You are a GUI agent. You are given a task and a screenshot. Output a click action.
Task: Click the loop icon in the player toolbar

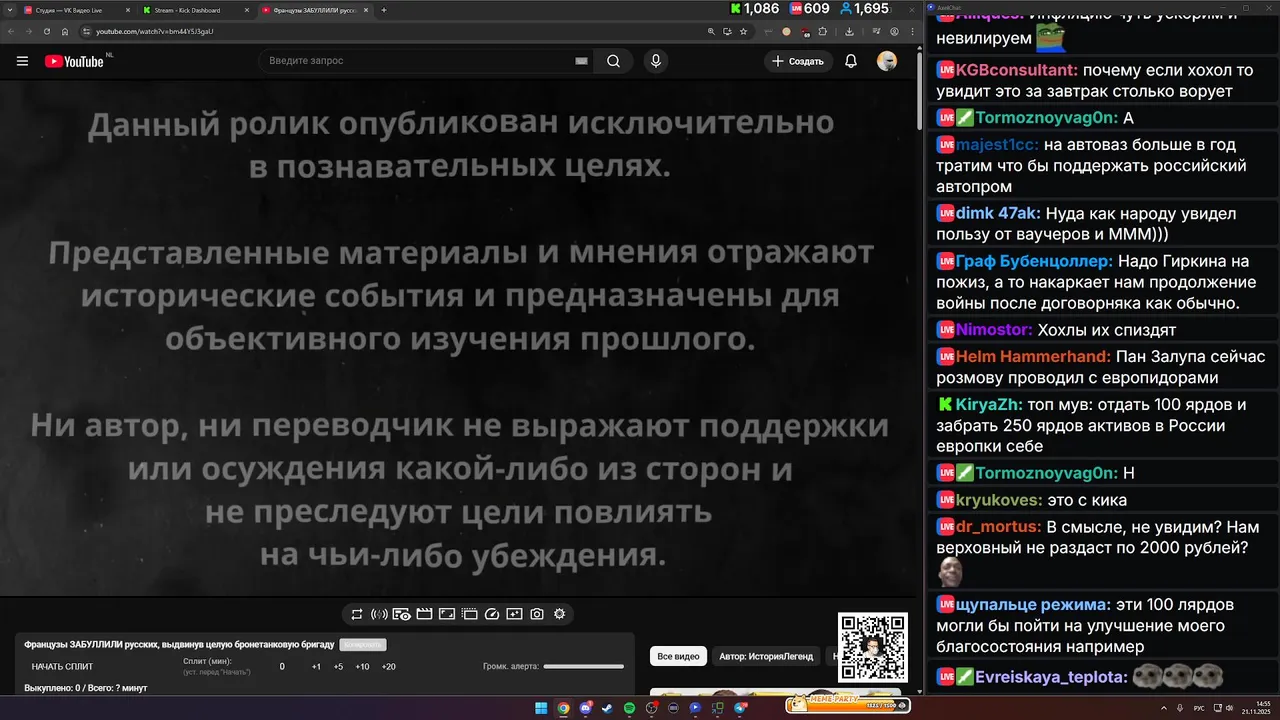click(x=356, y=614)
